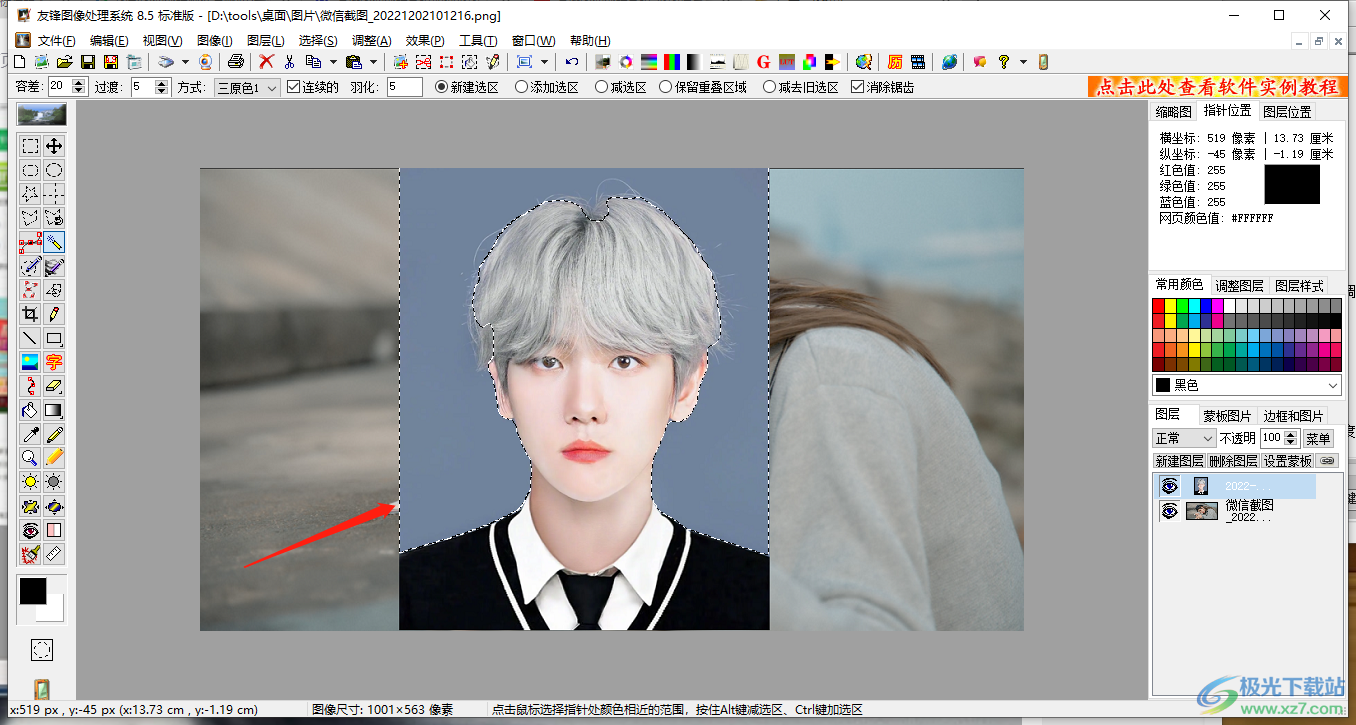Expand the scanner icon dropdown arrow
The image size is (1356, 725).
pos(185,62)
